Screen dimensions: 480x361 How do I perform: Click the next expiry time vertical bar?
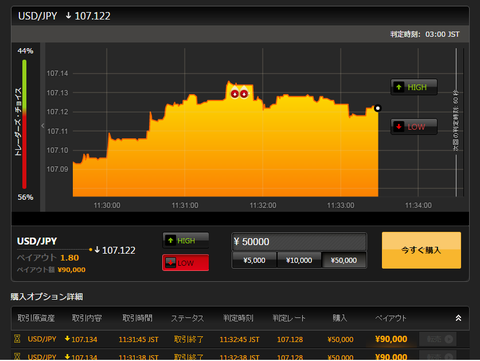456,122
